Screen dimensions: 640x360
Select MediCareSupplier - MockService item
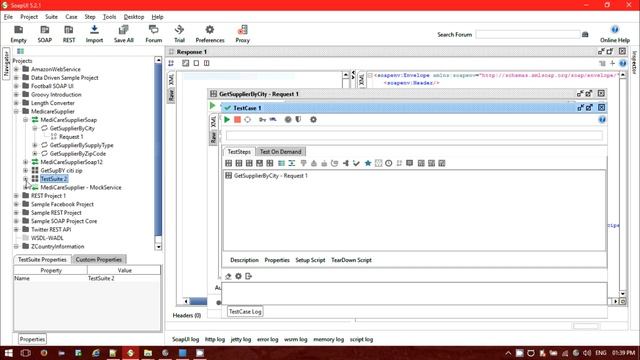click(81, 187)
